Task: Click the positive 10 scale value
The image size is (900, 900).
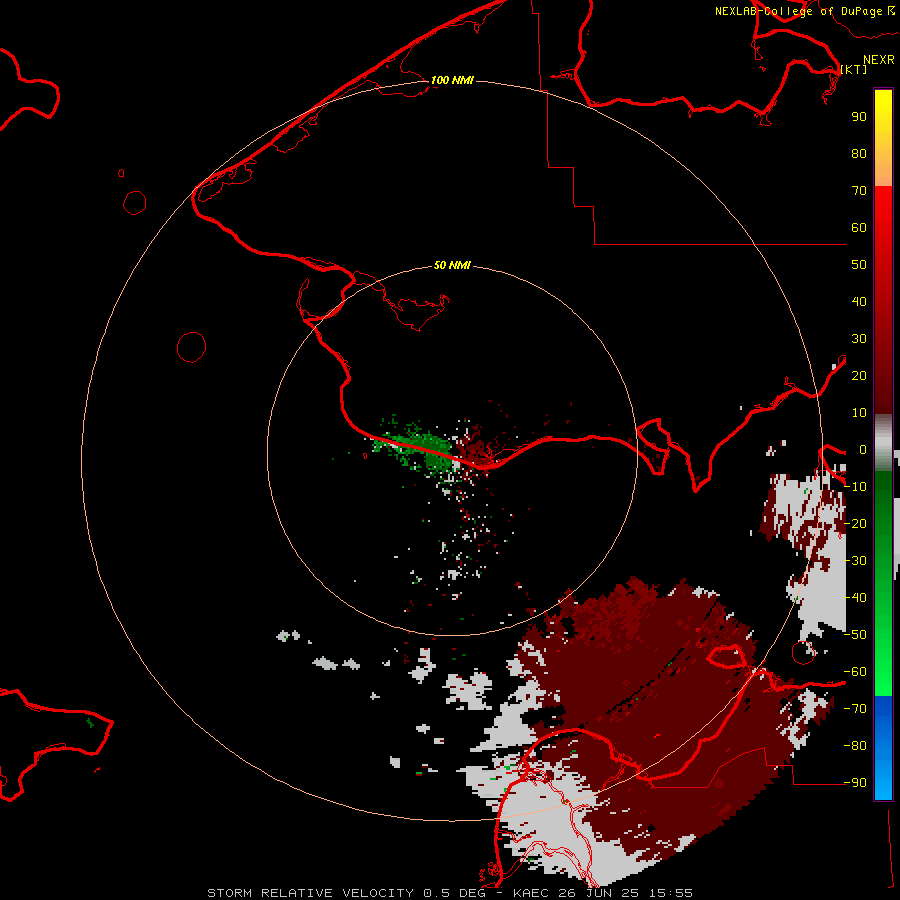Action: (859, 413)
